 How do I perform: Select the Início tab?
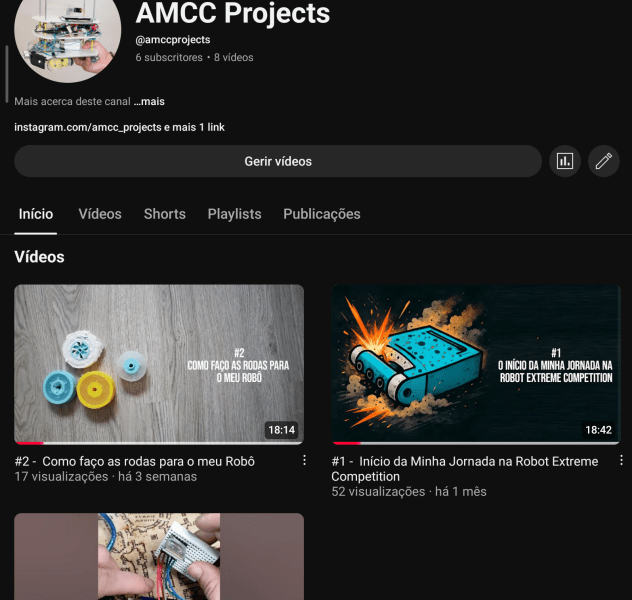[x=35, y=214]
